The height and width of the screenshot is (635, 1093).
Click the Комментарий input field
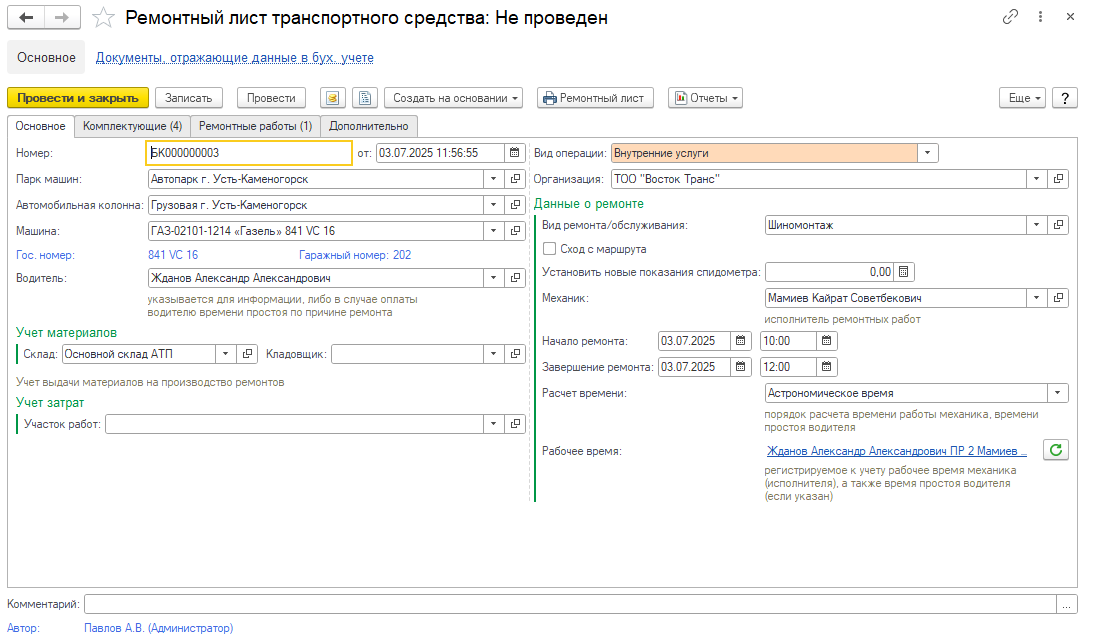pyautogui.click(x=569, y=604)
